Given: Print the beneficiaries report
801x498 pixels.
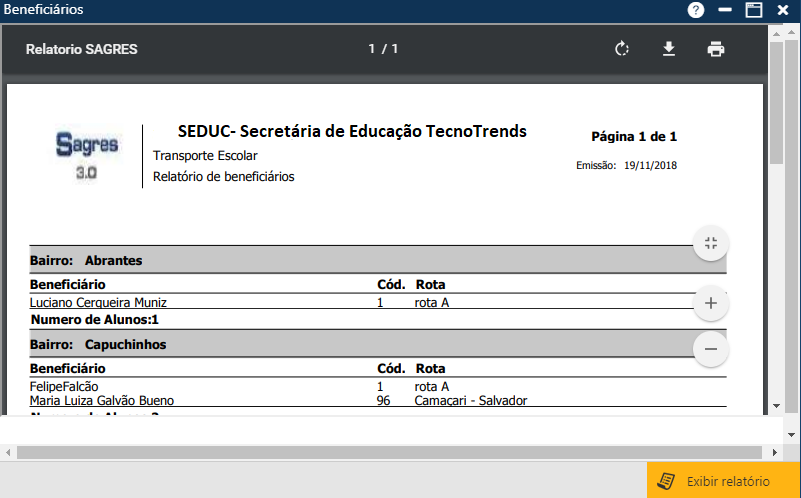Looking at the screenshot, I should click(716, 49).
